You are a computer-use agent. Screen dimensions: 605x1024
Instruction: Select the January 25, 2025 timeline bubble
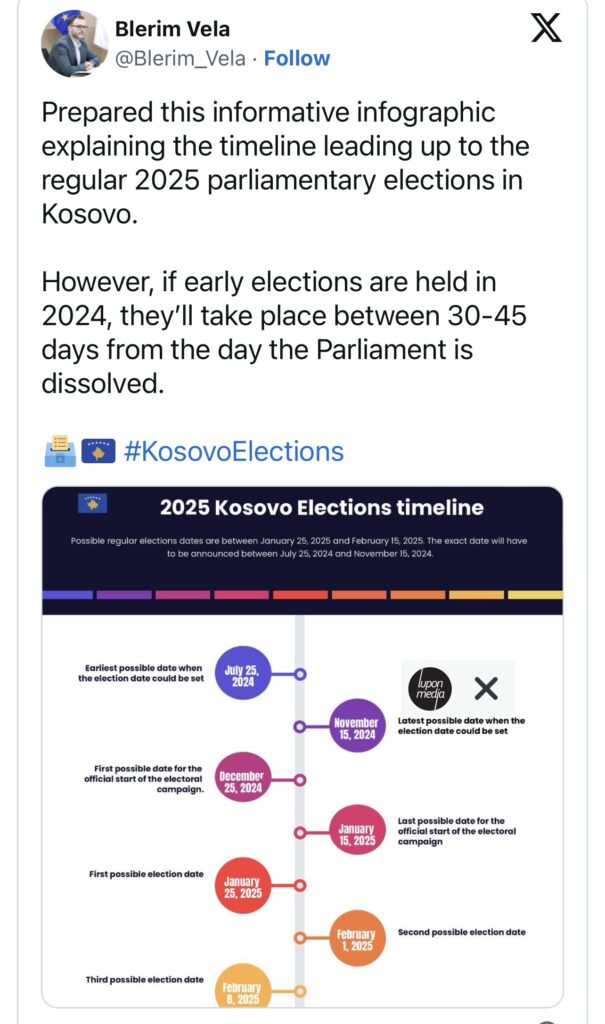coord(242,885)
